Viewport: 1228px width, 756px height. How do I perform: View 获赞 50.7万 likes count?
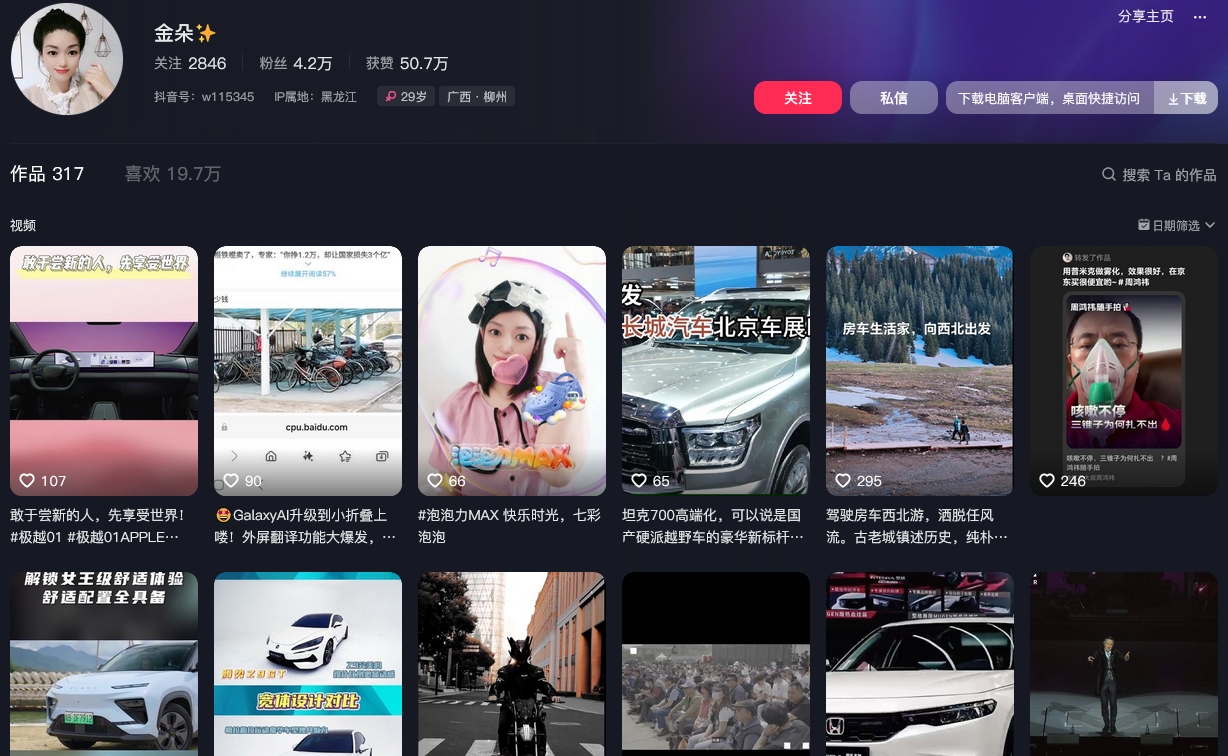pos(406,63)
